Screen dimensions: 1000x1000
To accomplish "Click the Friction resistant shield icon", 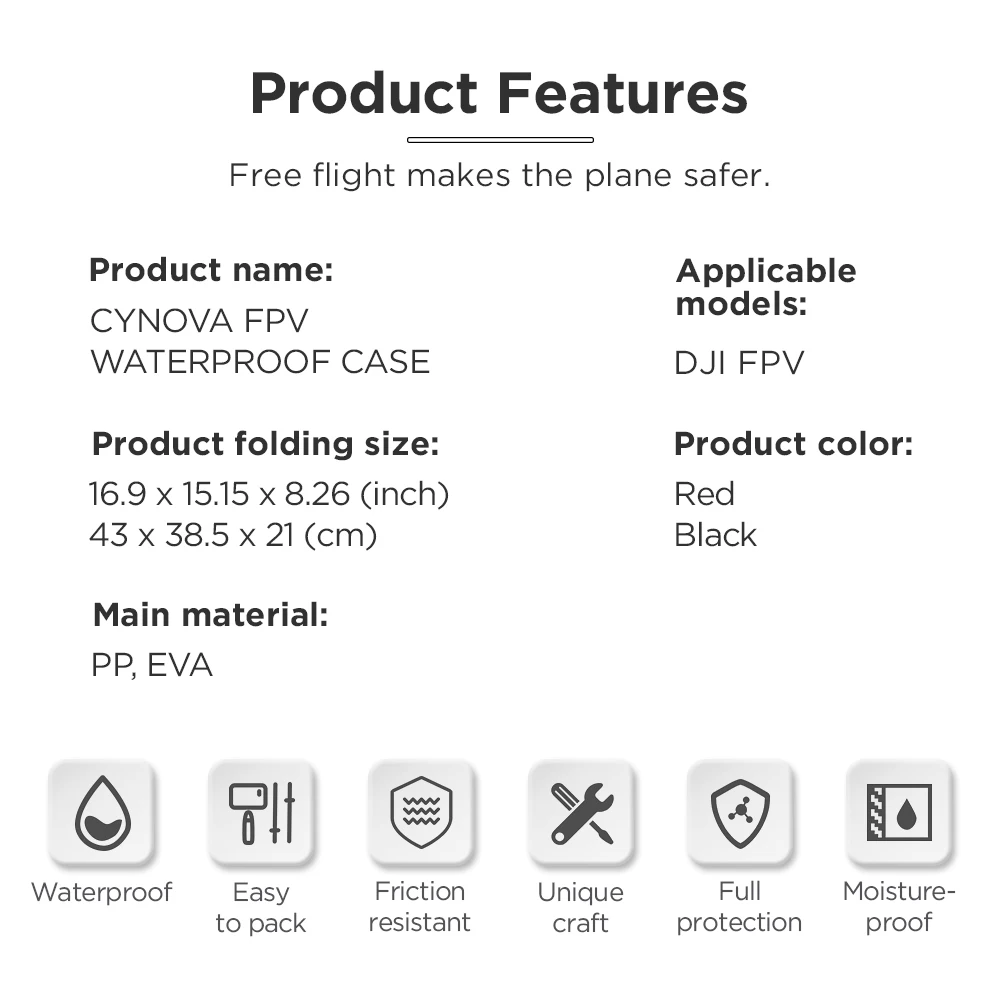I will click(420, 813).
